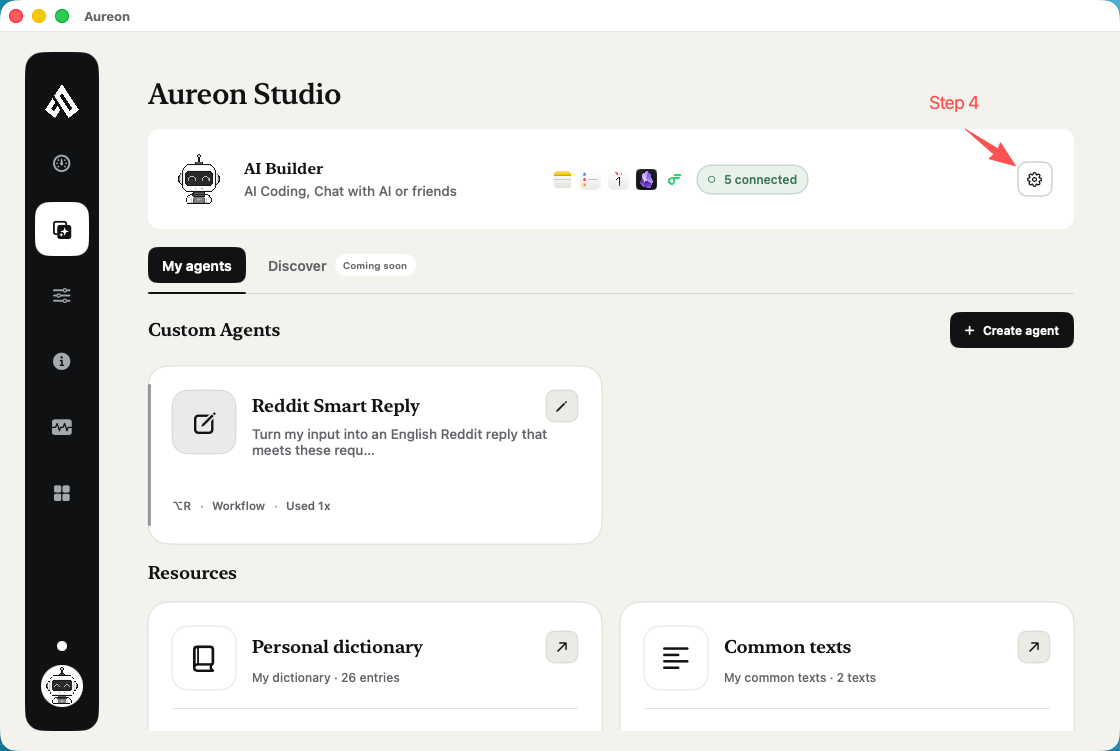This screenshot has width=1120, height=751.
Task: Click the ⌥R shortcut label
Action: pyautogui.click(x=182, y=506)
